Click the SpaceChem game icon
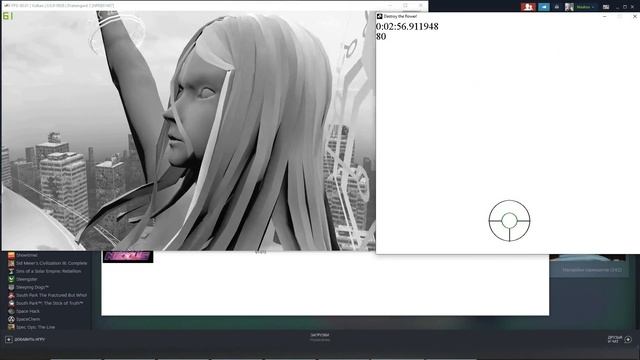Viewport: 640px width, 360px height. (x=11, y=319)
